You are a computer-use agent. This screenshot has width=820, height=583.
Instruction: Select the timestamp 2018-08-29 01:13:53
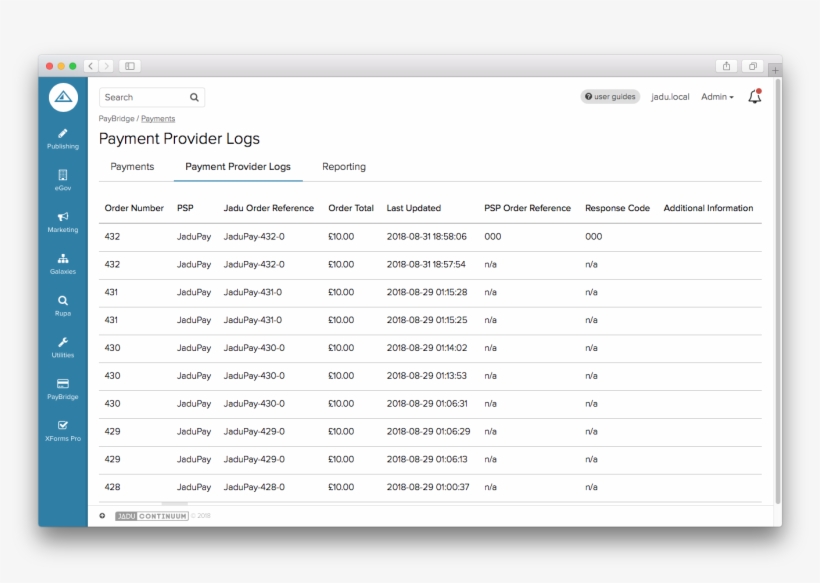click(x=426, y=376)
